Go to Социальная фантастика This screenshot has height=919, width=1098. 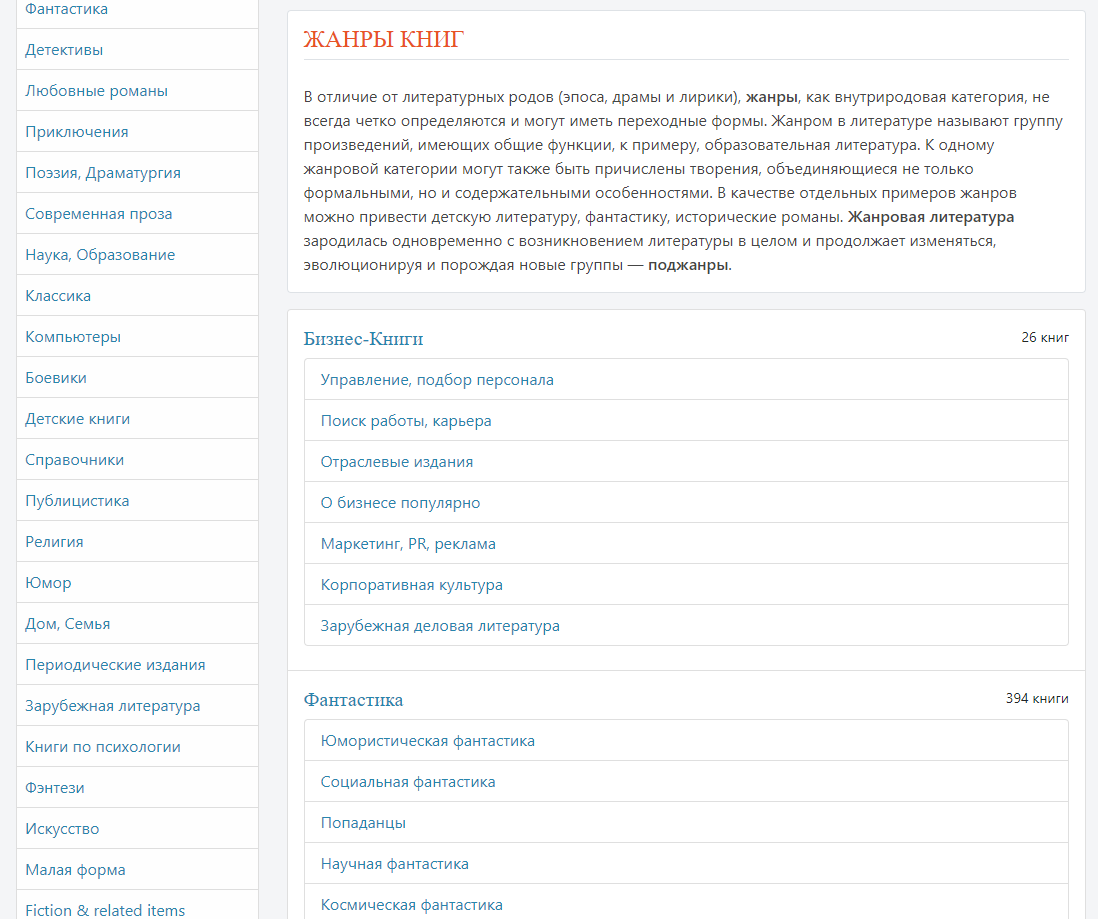(x=408, y=782)
